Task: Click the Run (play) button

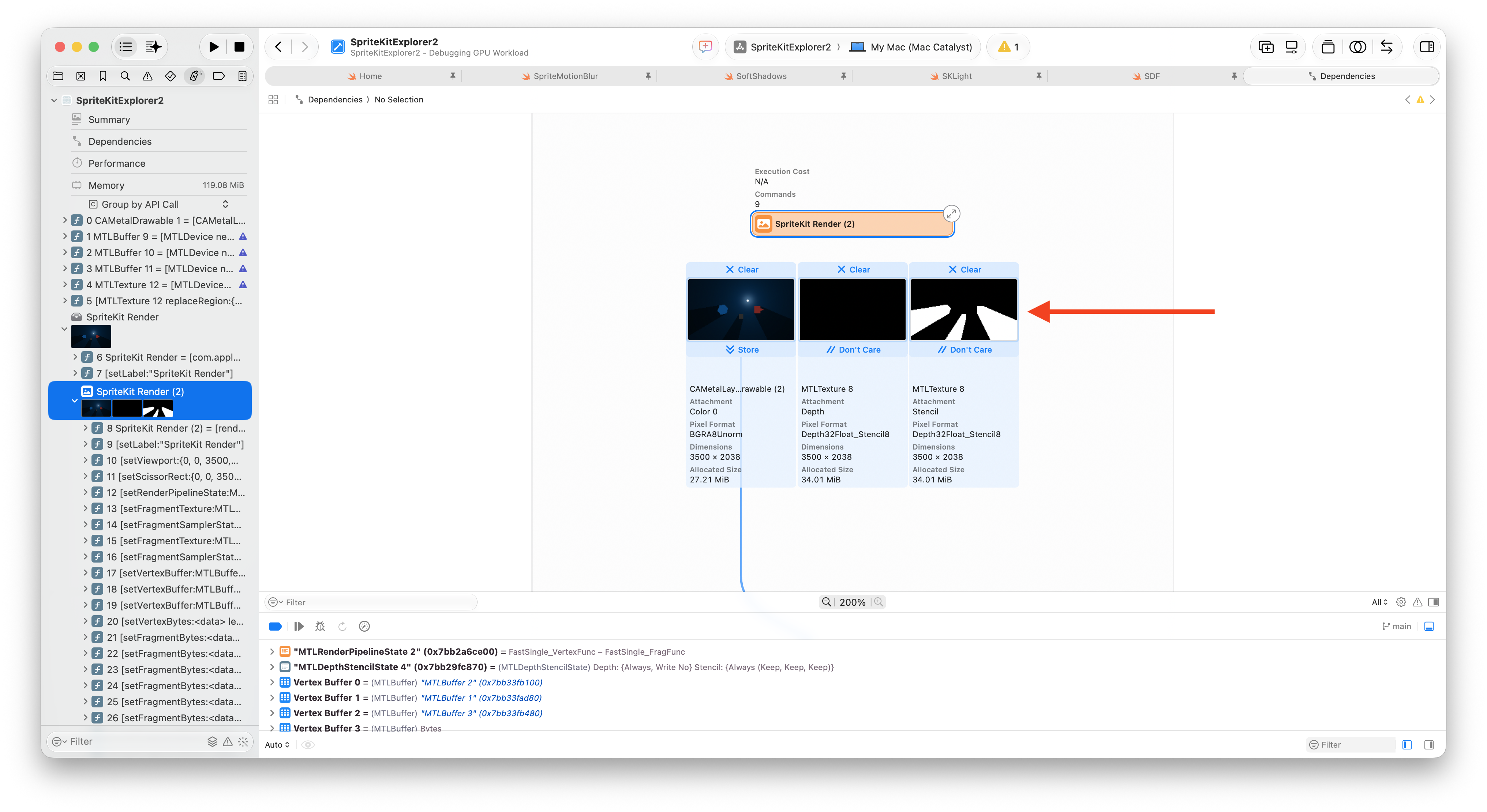Action: (x=214, y=47)
